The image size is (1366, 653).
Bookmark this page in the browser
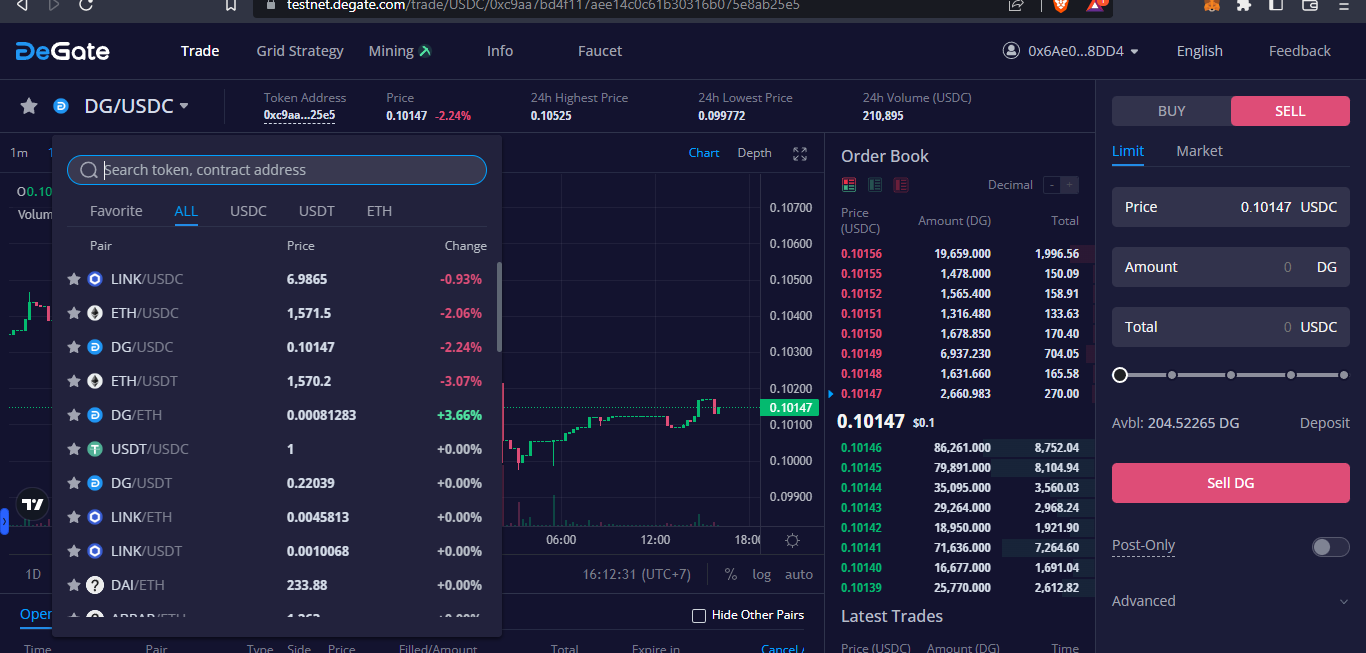point(231,5)
